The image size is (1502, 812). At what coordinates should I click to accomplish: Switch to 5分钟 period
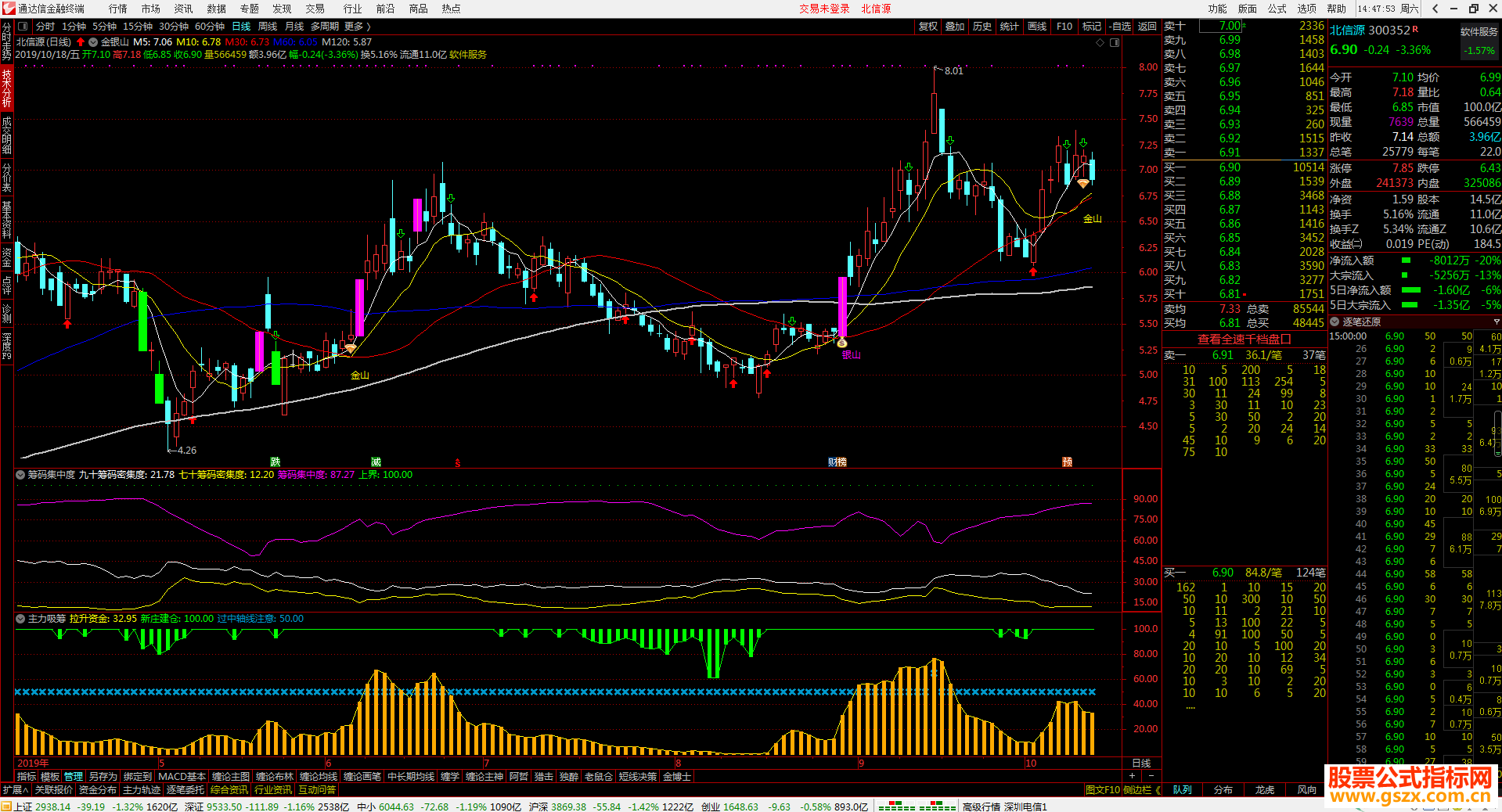pyautogui.click(x=105, y=27)
